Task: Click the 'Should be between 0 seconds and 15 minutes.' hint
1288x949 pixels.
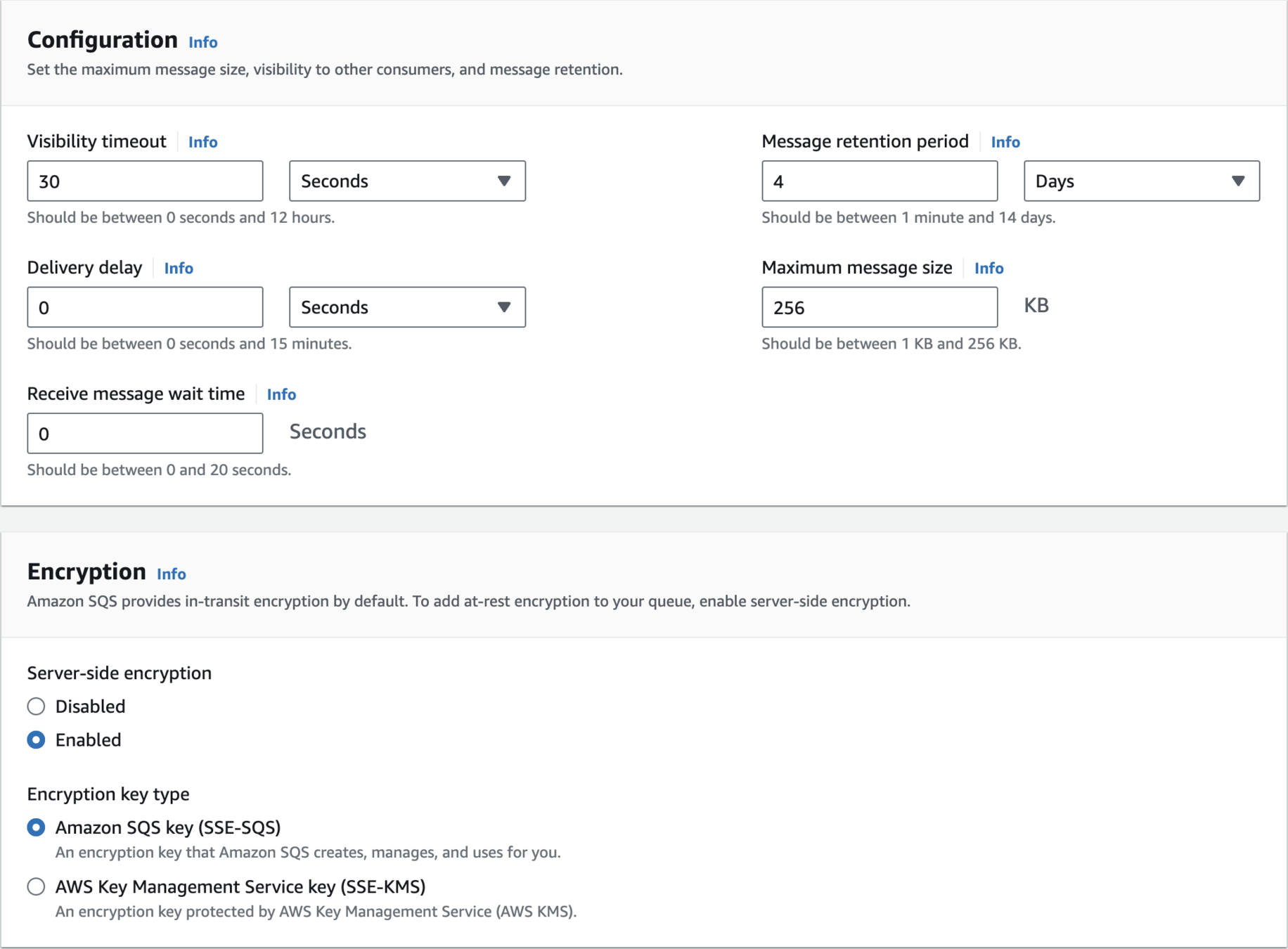Action: 189,344
